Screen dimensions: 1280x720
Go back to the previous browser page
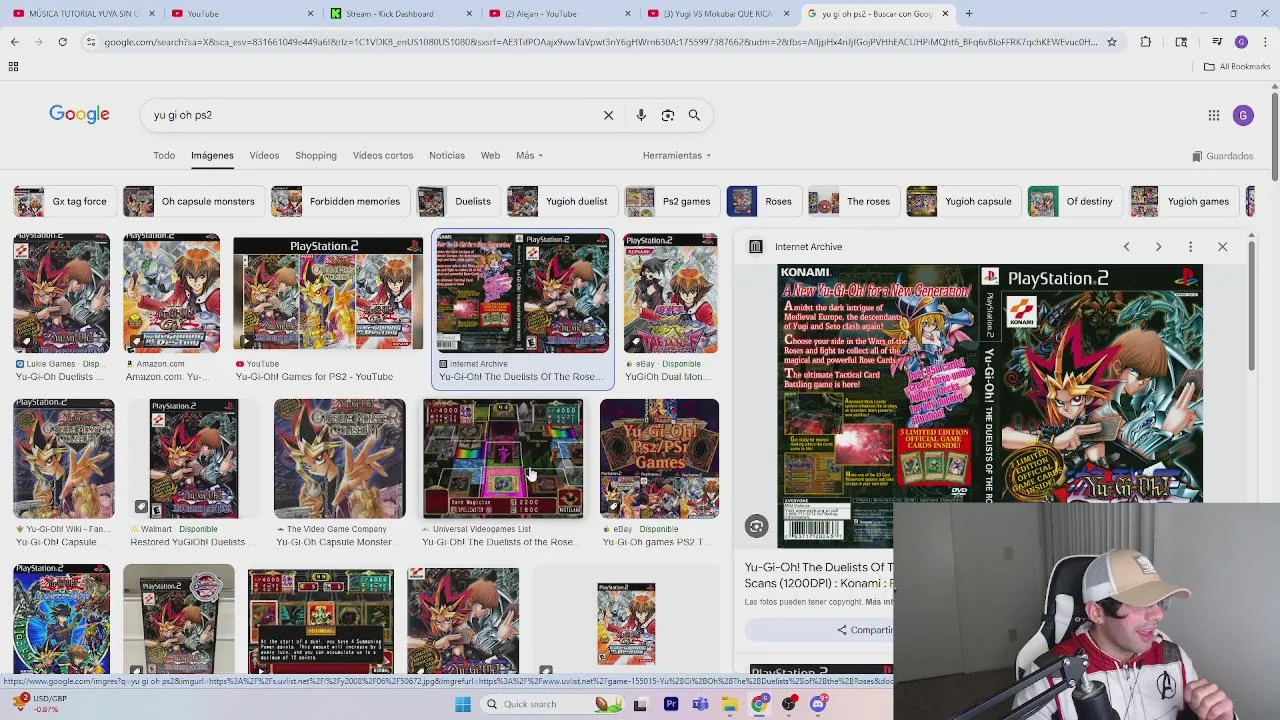coord(15,42)
